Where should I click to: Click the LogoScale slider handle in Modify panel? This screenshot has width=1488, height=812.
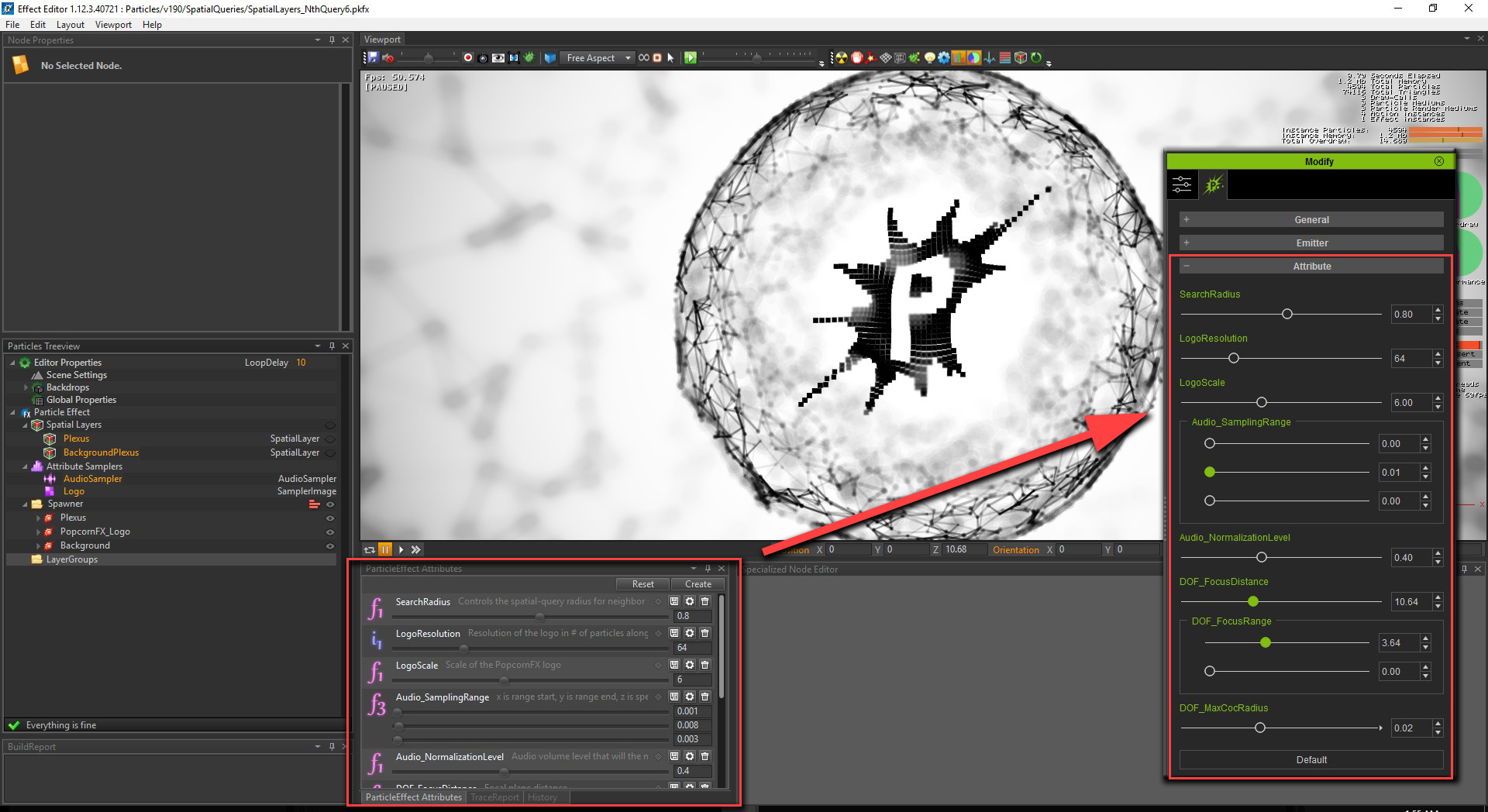click(1262, 403)
